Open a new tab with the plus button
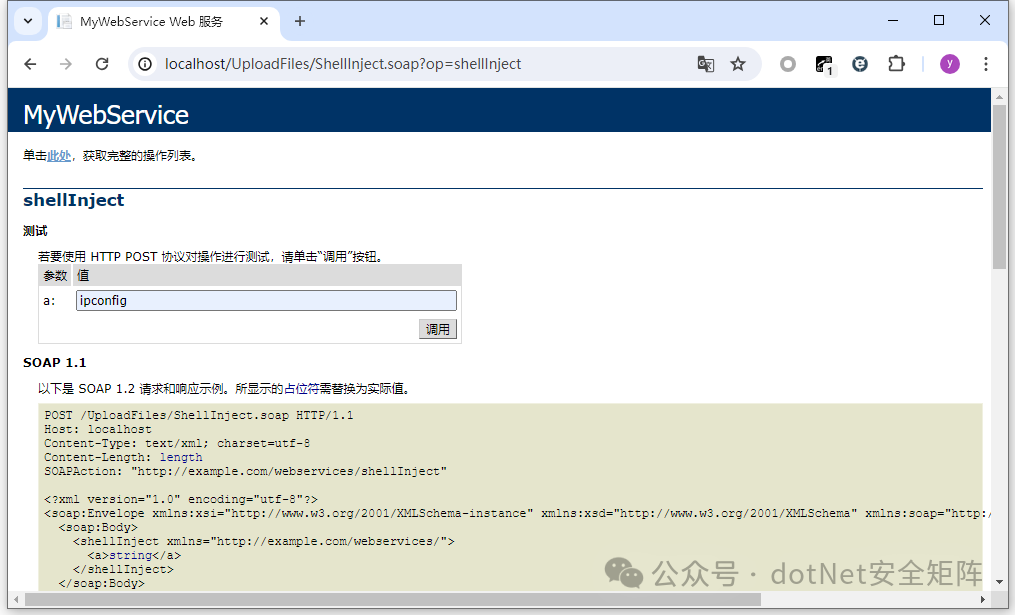 300,21
